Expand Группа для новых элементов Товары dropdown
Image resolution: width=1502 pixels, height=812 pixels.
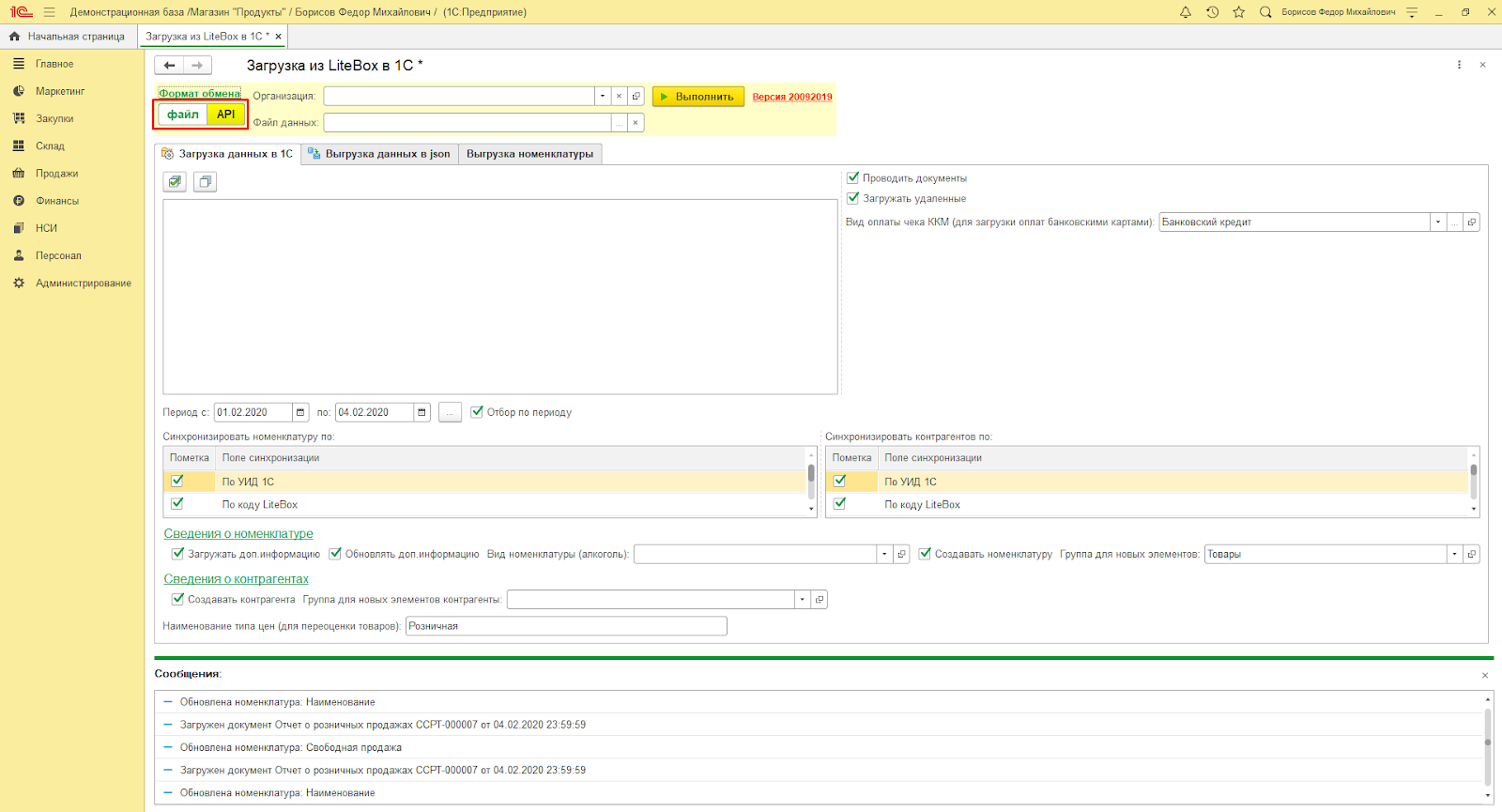(1455, 554)
